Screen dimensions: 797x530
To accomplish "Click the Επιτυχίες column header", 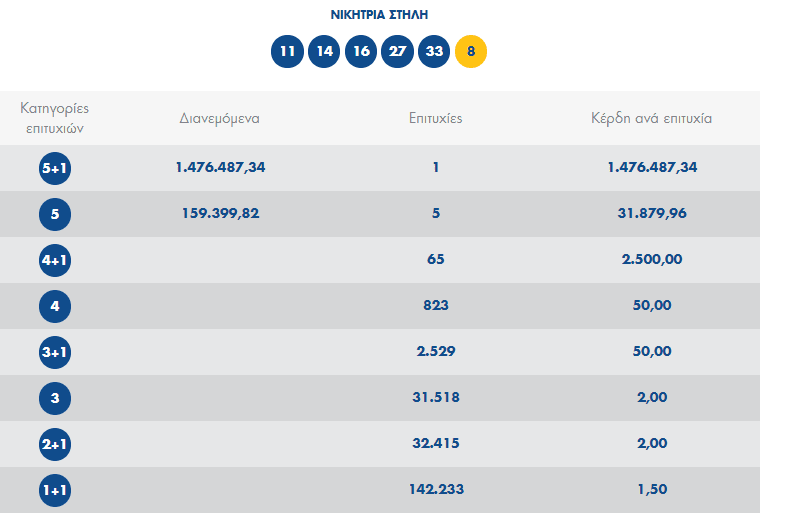I will (x=435, y=118).
